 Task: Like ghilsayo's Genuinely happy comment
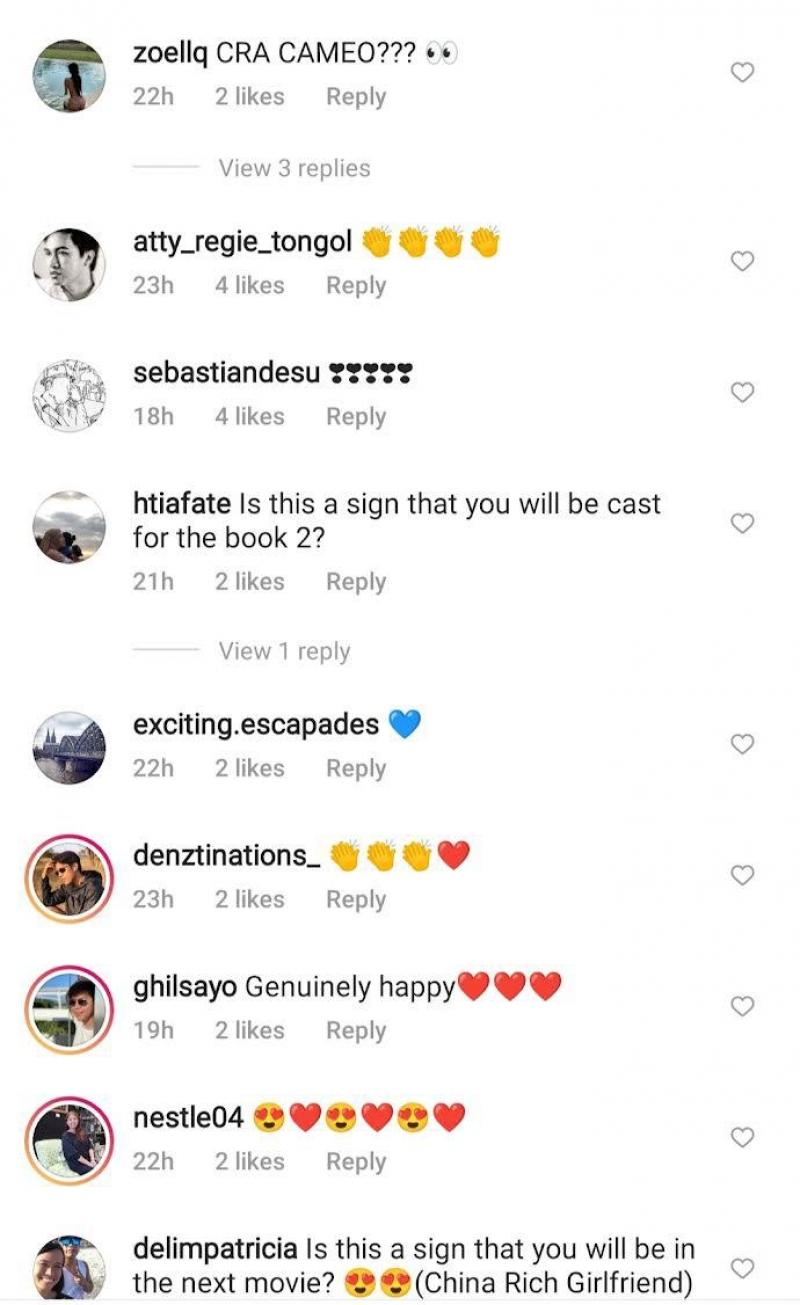click(742, 1006)
